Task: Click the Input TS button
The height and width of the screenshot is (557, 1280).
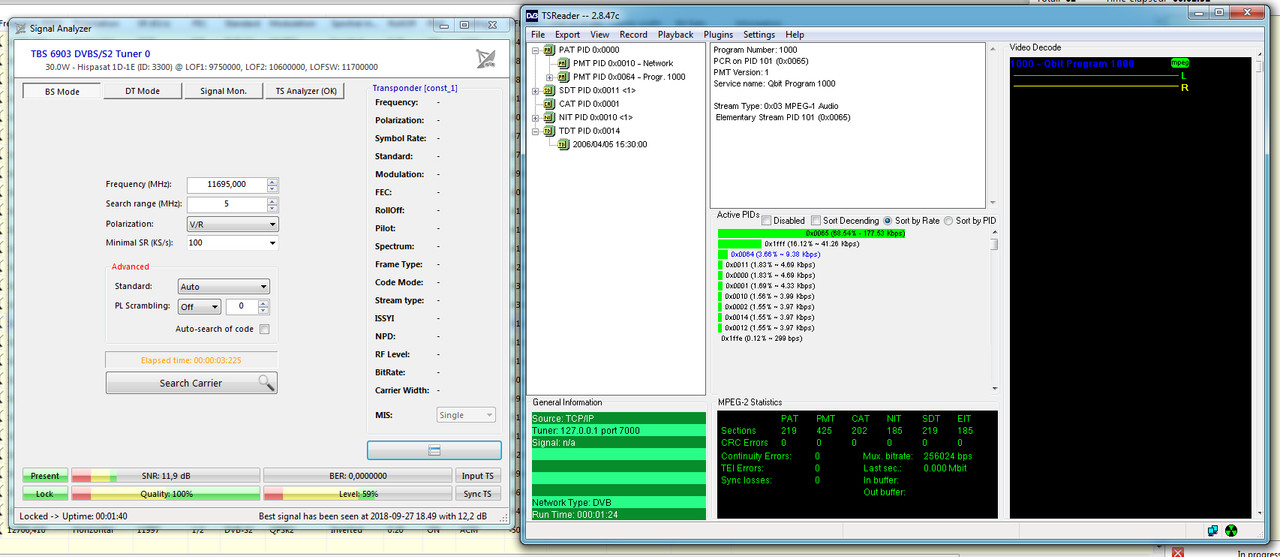Action: (478, 476)
